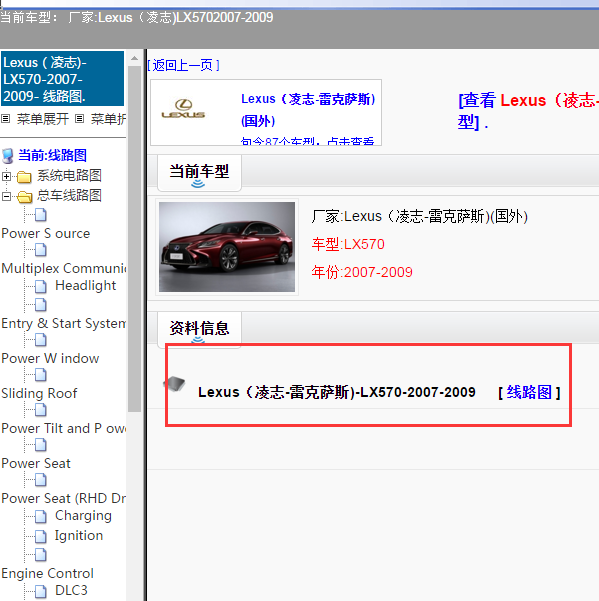Open the DLC3 diagram entry
Image resolution: width=599 pixels, height=601 pixels.
click(71, 590)
